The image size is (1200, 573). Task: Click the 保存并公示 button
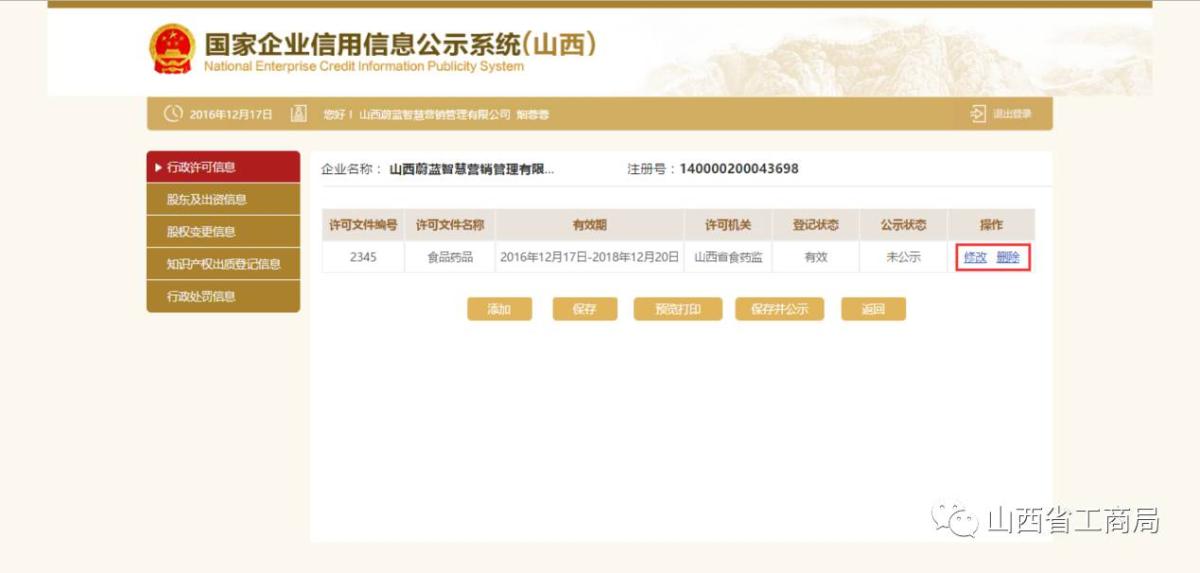click(x=779, y=309)
